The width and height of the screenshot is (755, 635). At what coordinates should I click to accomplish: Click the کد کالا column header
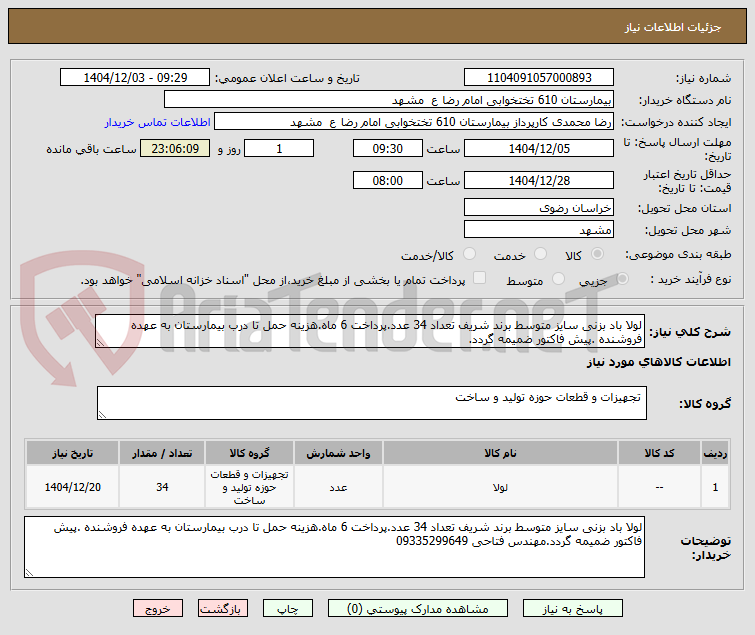(x=659, y=453)
